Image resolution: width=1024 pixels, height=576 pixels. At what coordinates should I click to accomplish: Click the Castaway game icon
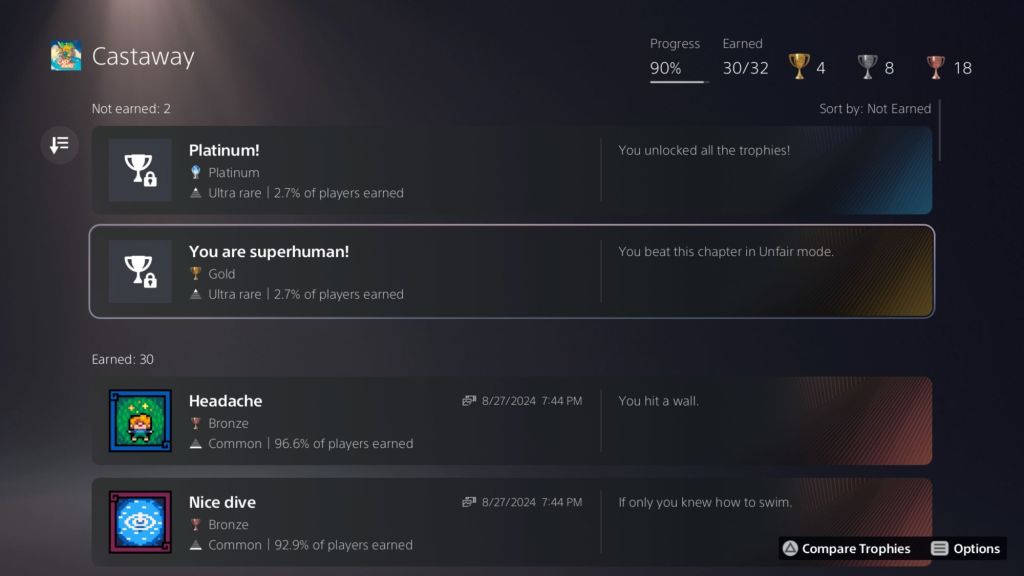point(66,56)
